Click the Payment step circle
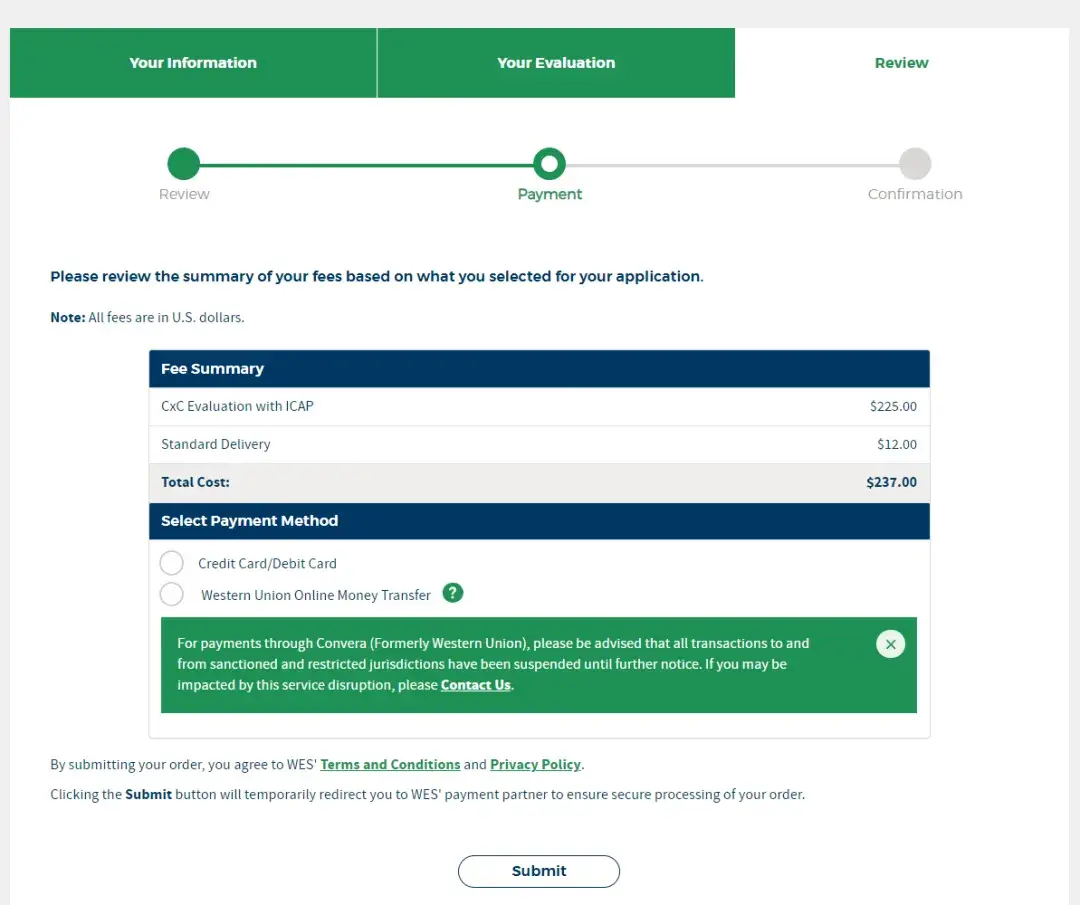The image size is (1080, 905). (549, 164)
